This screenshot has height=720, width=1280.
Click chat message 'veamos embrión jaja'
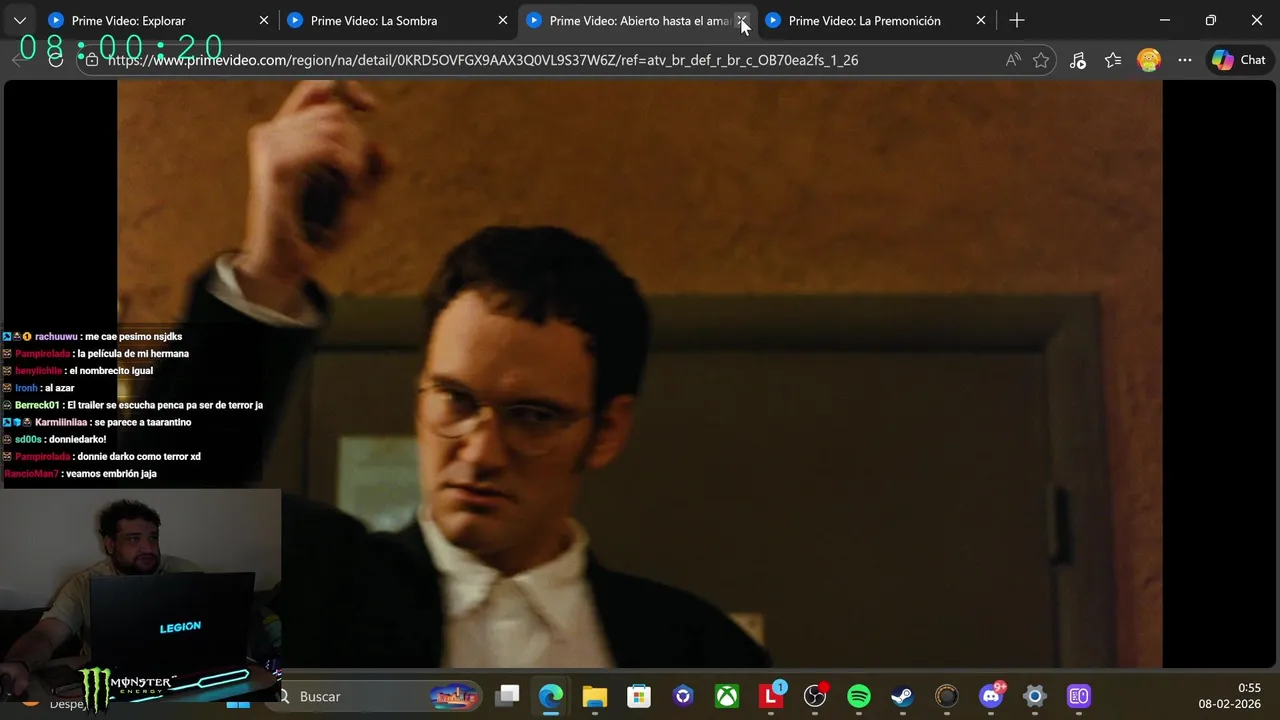(112, 473)
